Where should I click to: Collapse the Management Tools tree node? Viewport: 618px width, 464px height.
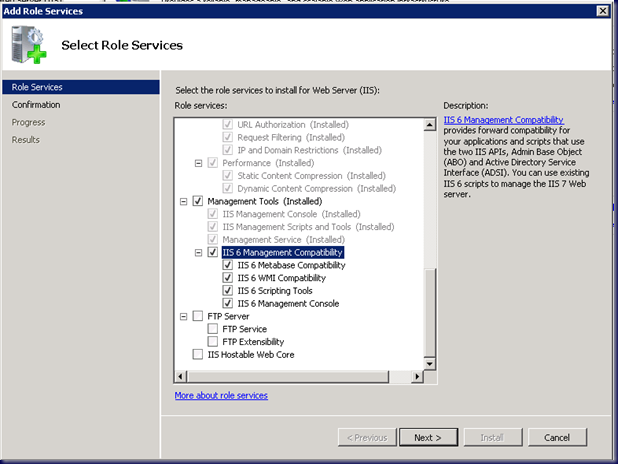[x=183, y=201]
